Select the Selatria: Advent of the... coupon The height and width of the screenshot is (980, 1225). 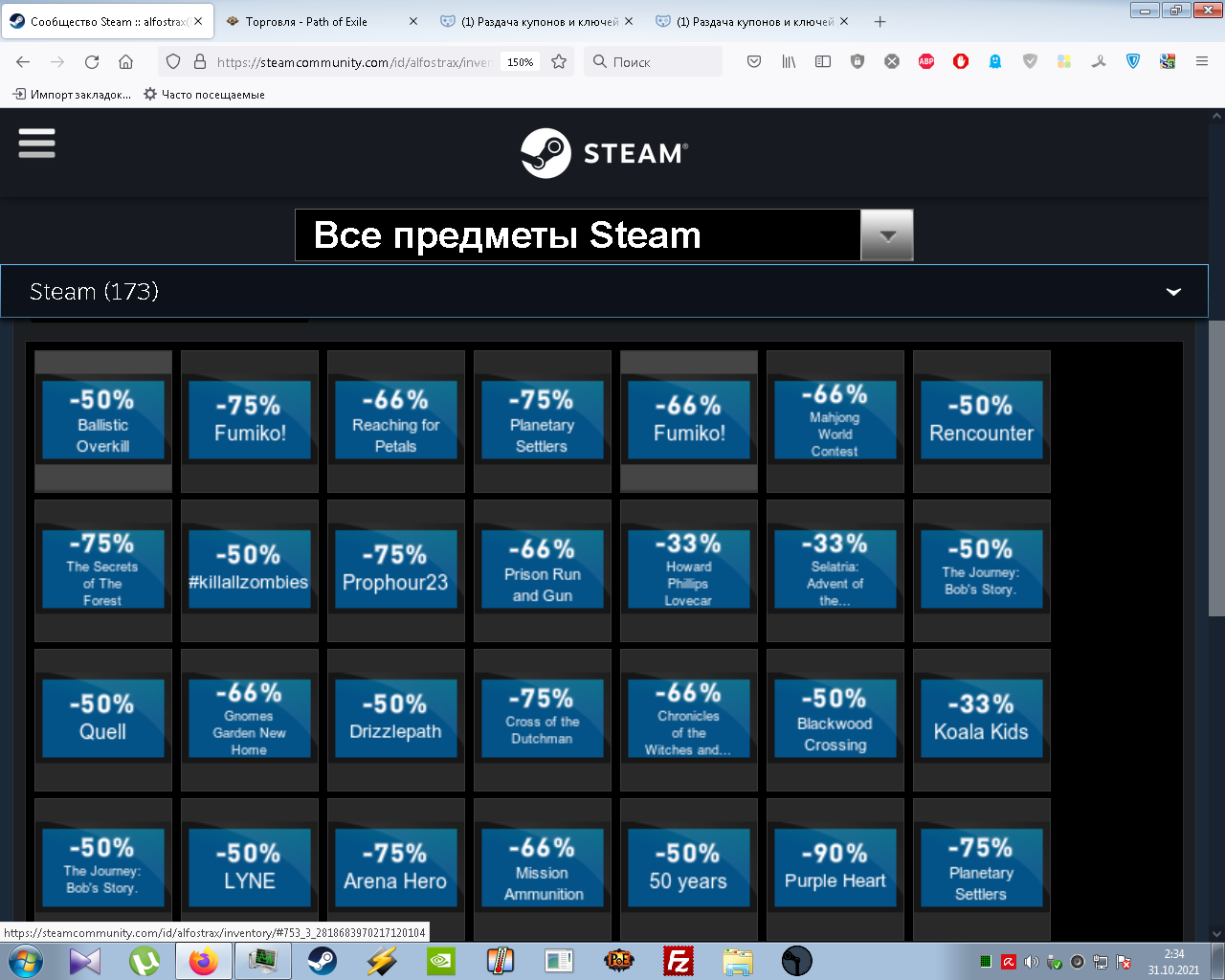(x=835, y=570)
